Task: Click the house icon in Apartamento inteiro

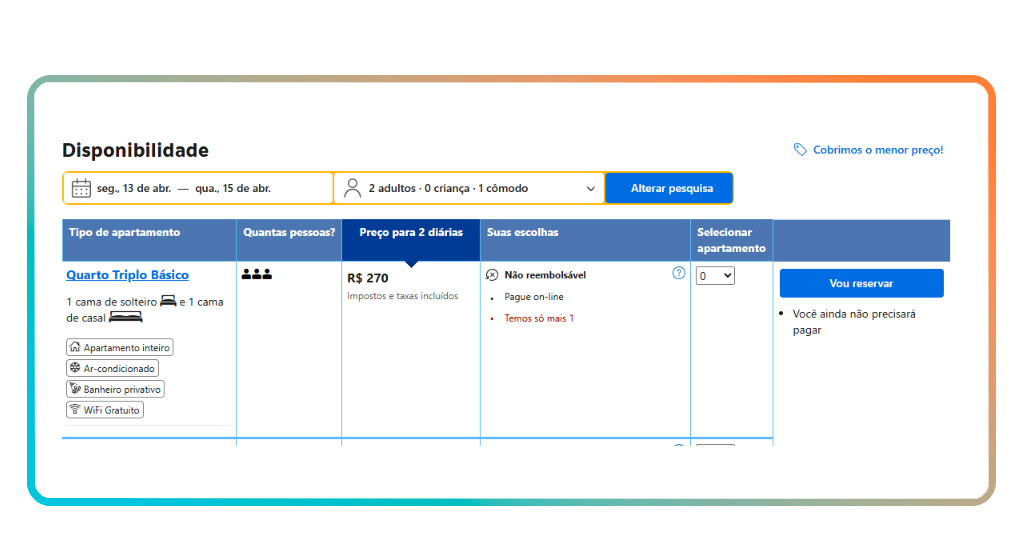Action: coord(75,347)
